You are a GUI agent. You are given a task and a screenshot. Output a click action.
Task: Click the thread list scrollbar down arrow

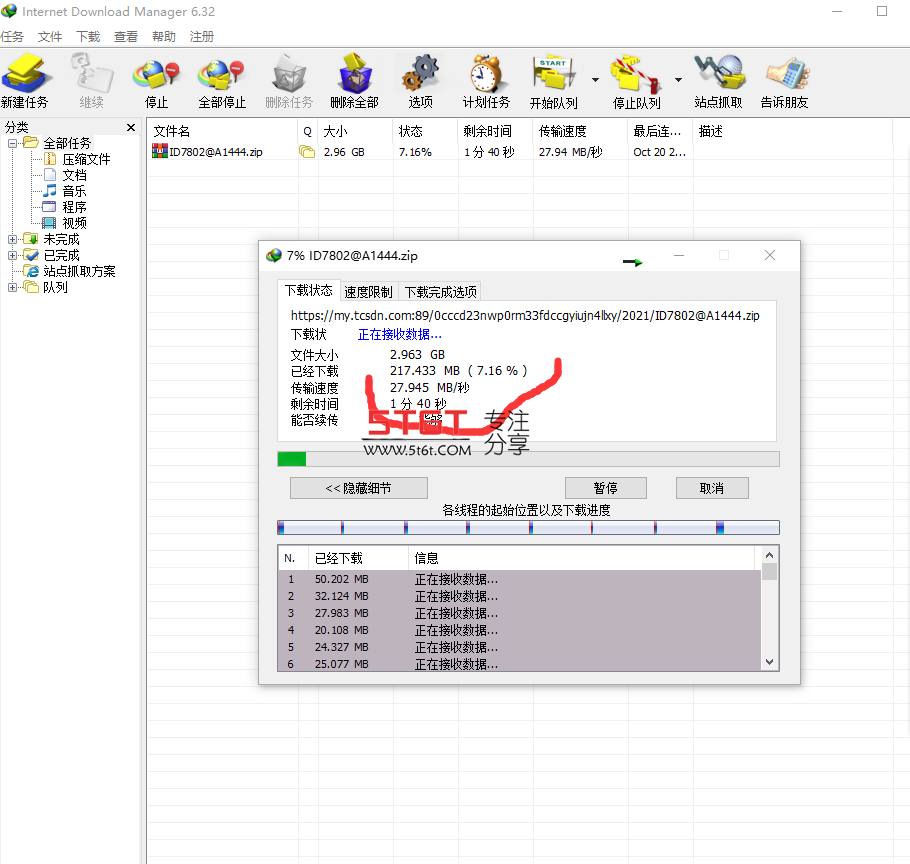click(x=770, y=661)
